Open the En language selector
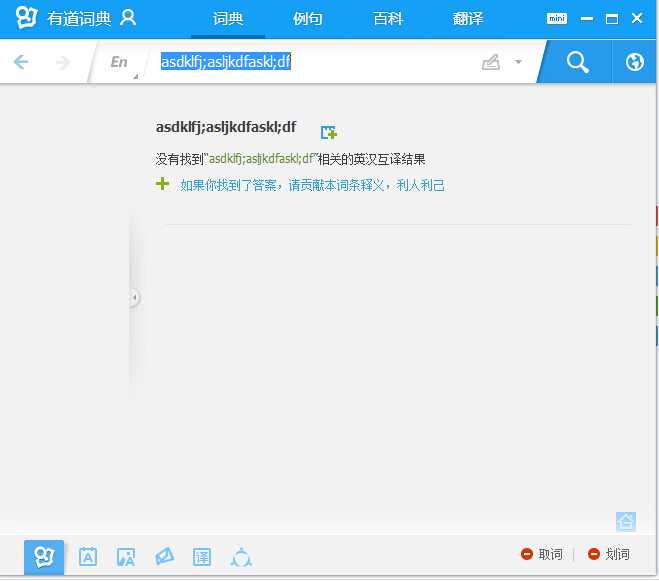 119,62
